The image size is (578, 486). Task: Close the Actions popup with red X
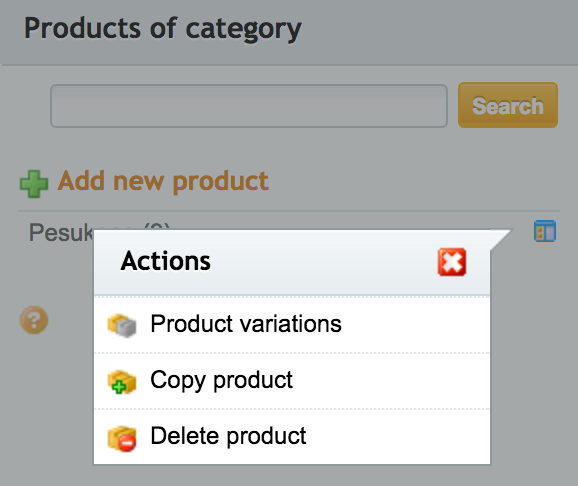pyautogui.click(x=452, y=262)
